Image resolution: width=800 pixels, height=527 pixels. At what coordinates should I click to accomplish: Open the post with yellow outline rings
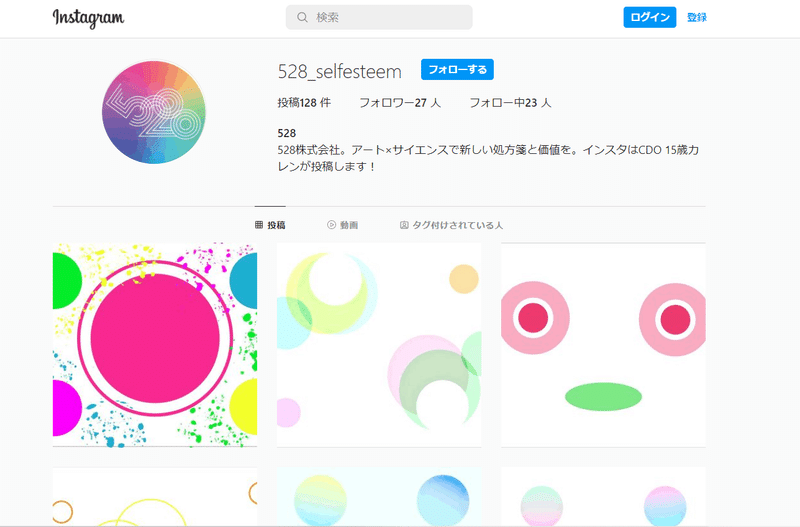coord(155,497)
